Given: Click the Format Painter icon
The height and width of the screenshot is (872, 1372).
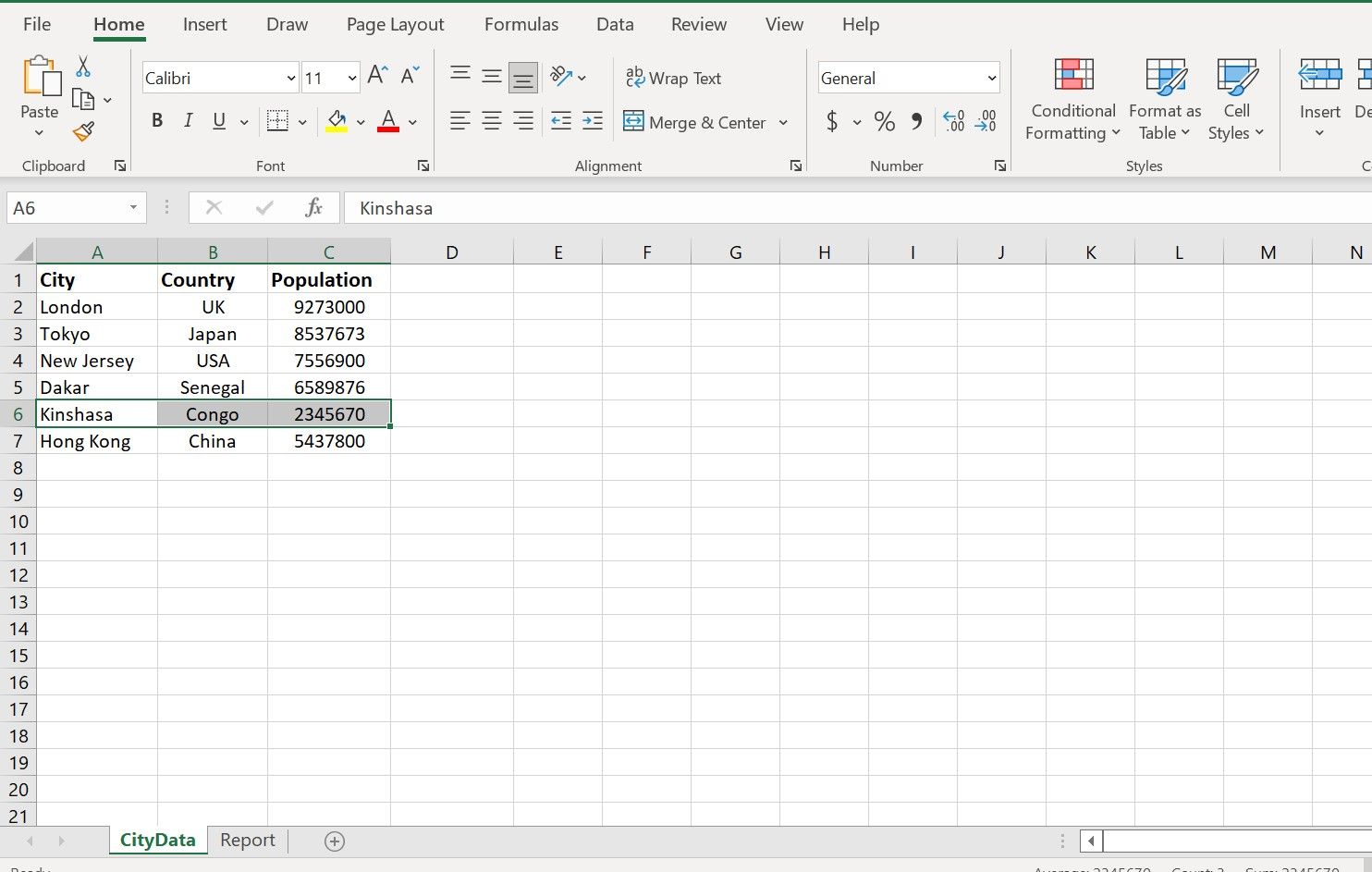Looking at the screenshot, I should (83, 132).
